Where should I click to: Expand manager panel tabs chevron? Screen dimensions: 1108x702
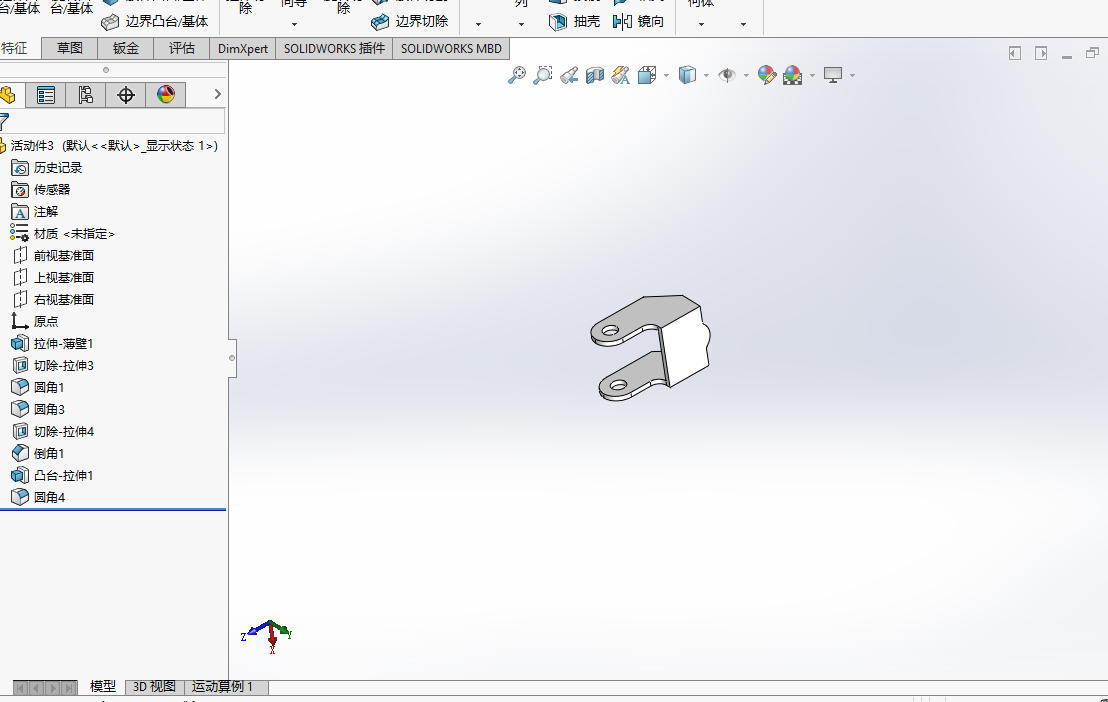click(217, 94)
